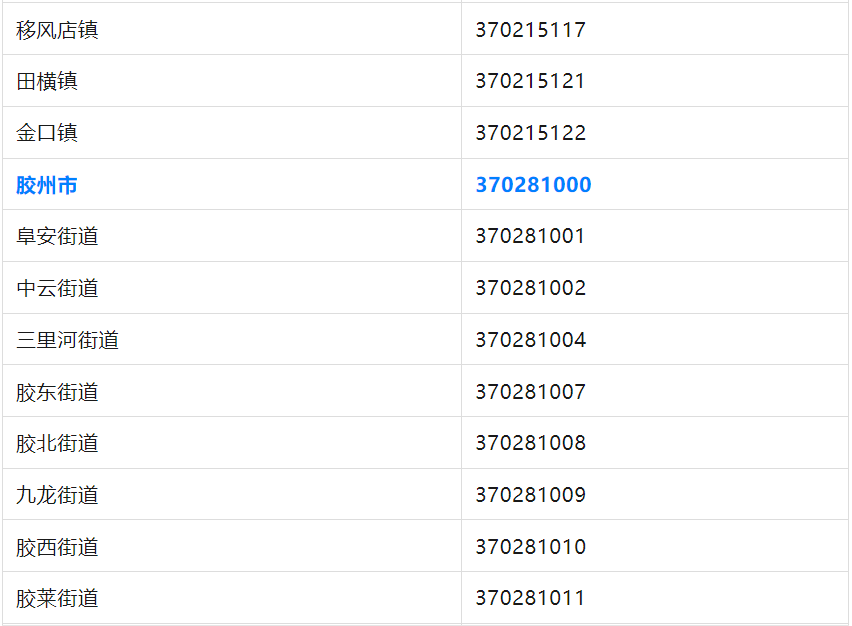Click the 370281000 code link
The width and height of the screenshot is (852, 626).
tap(533, 185)
